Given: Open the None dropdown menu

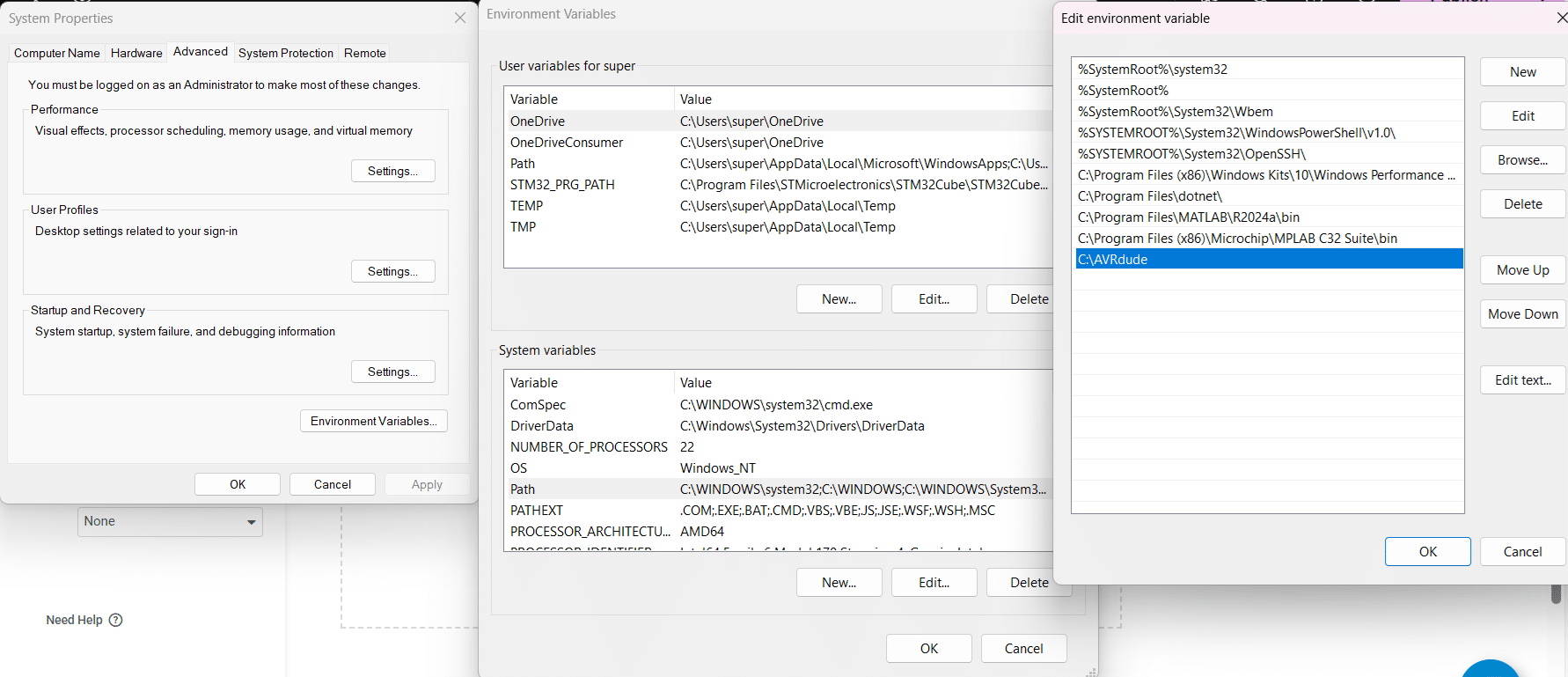Looking at the screenshot, I should (170, 522).
